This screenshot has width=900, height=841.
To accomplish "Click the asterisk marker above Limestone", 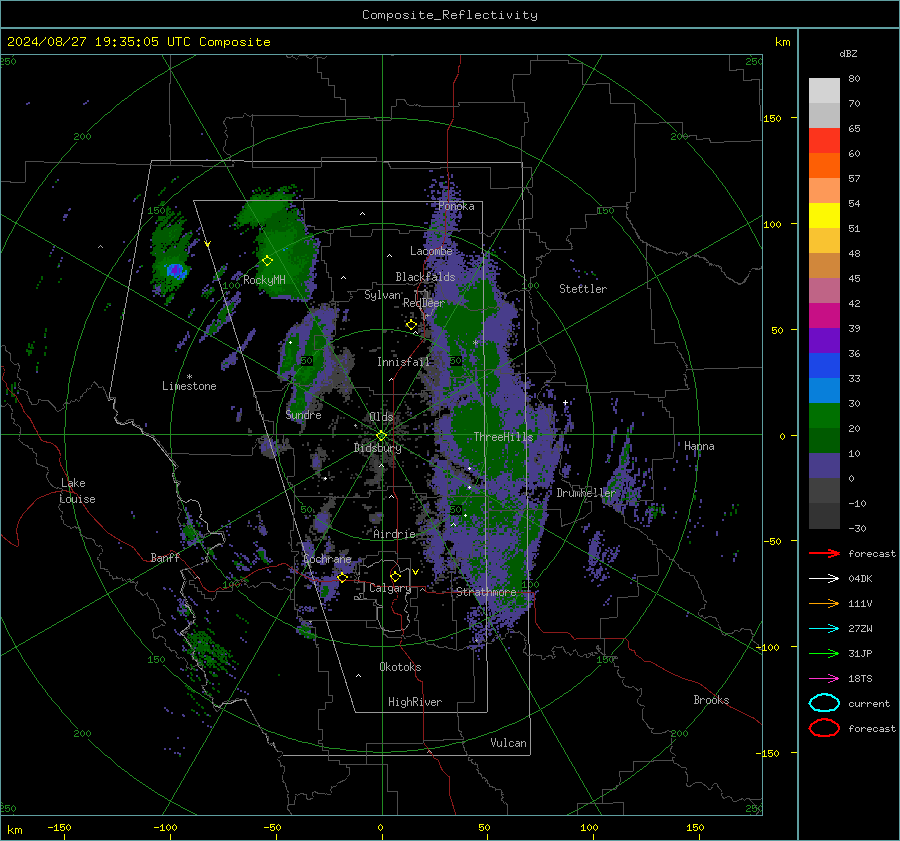I will (x=189, y=377).
